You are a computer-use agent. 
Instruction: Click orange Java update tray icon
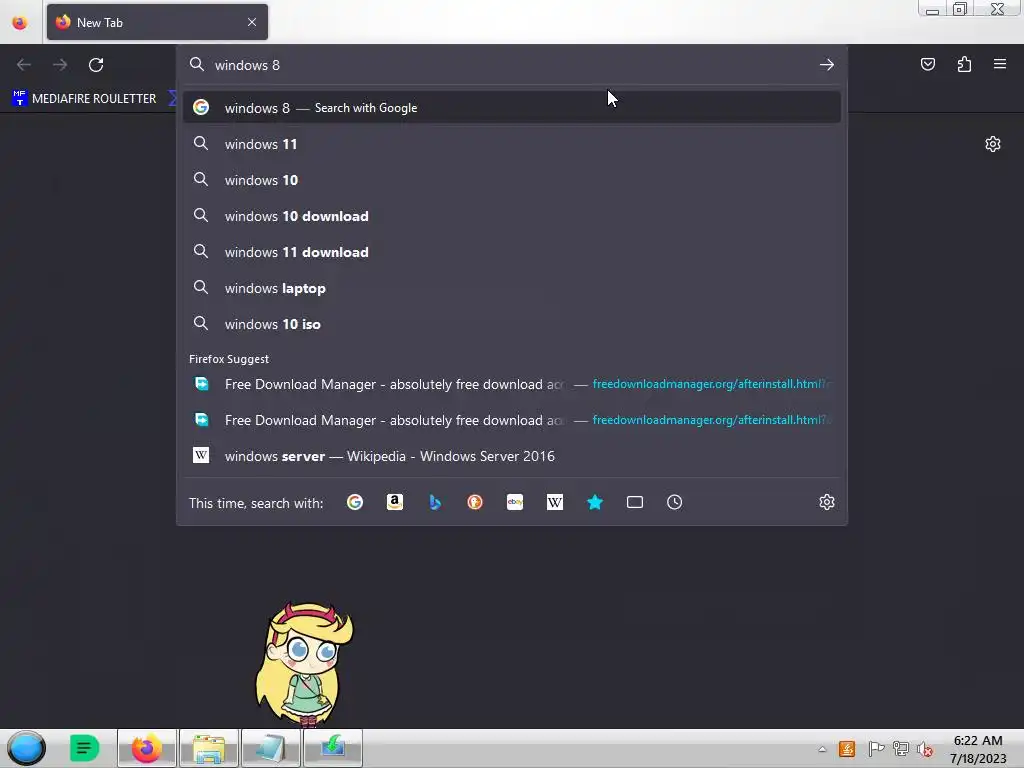847,749
